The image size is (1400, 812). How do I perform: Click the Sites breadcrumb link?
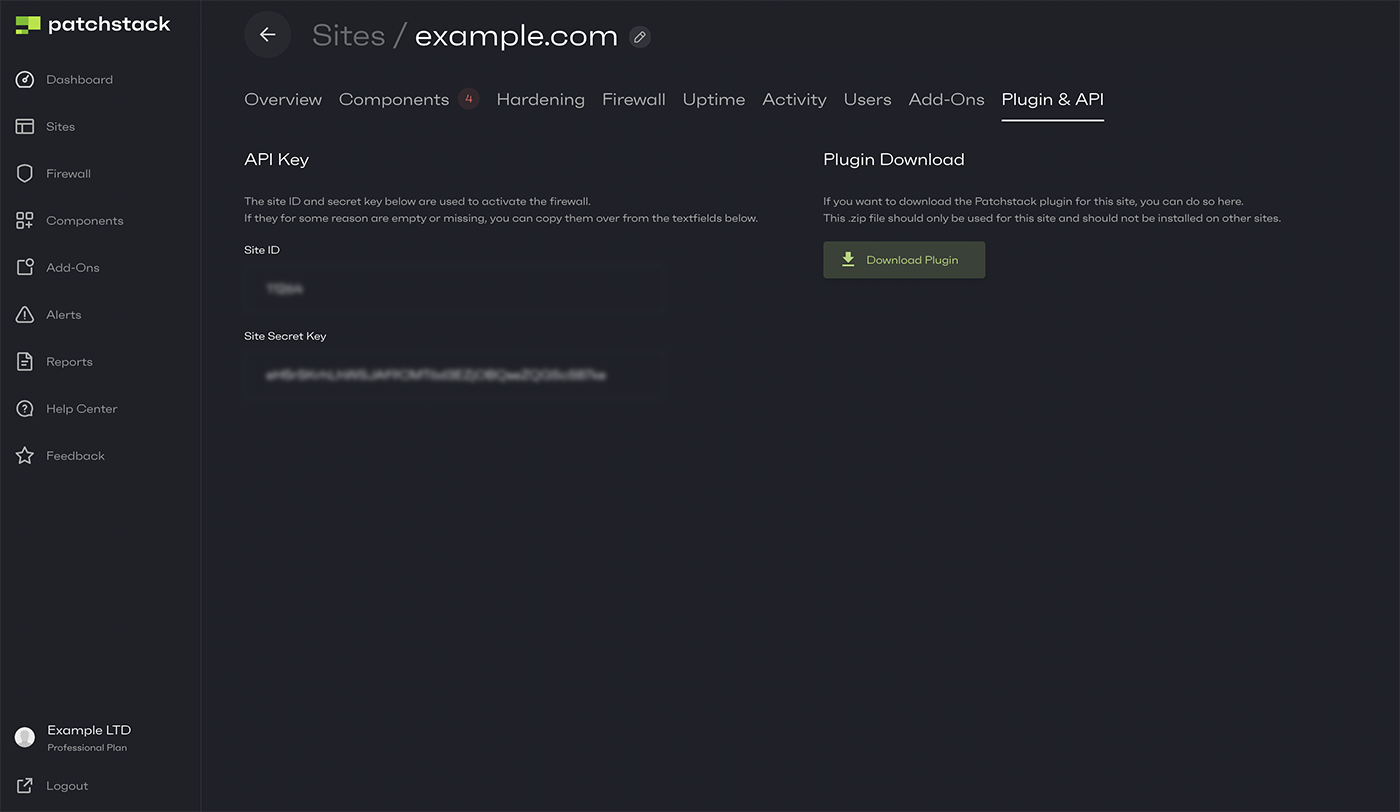(348, 36)
